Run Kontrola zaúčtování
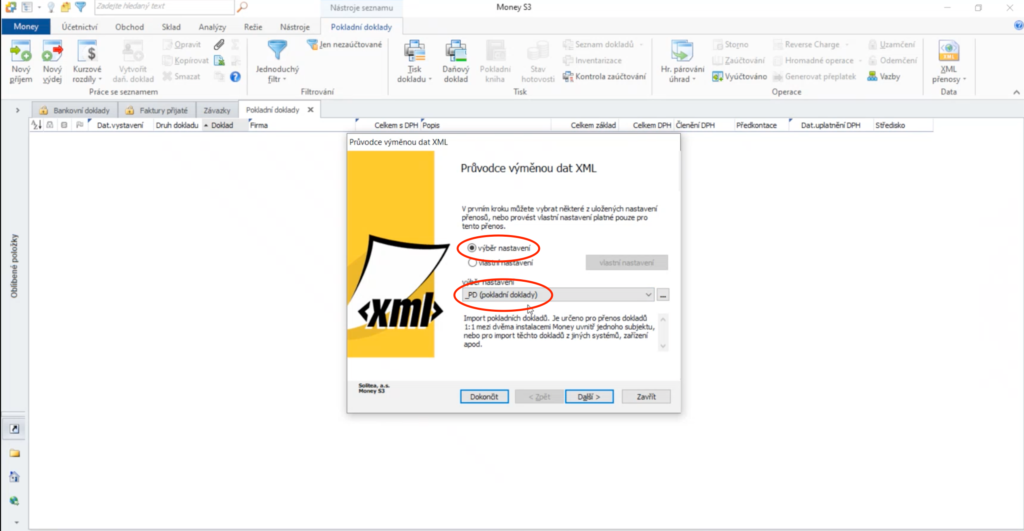 coord(604,76)
